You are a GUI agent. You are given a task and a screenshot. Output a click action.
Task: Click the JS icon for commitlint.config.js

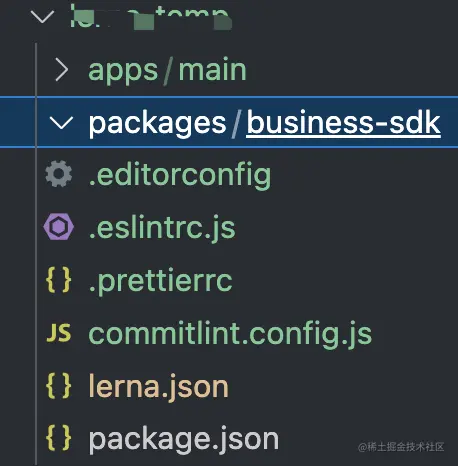coord(59,333)
